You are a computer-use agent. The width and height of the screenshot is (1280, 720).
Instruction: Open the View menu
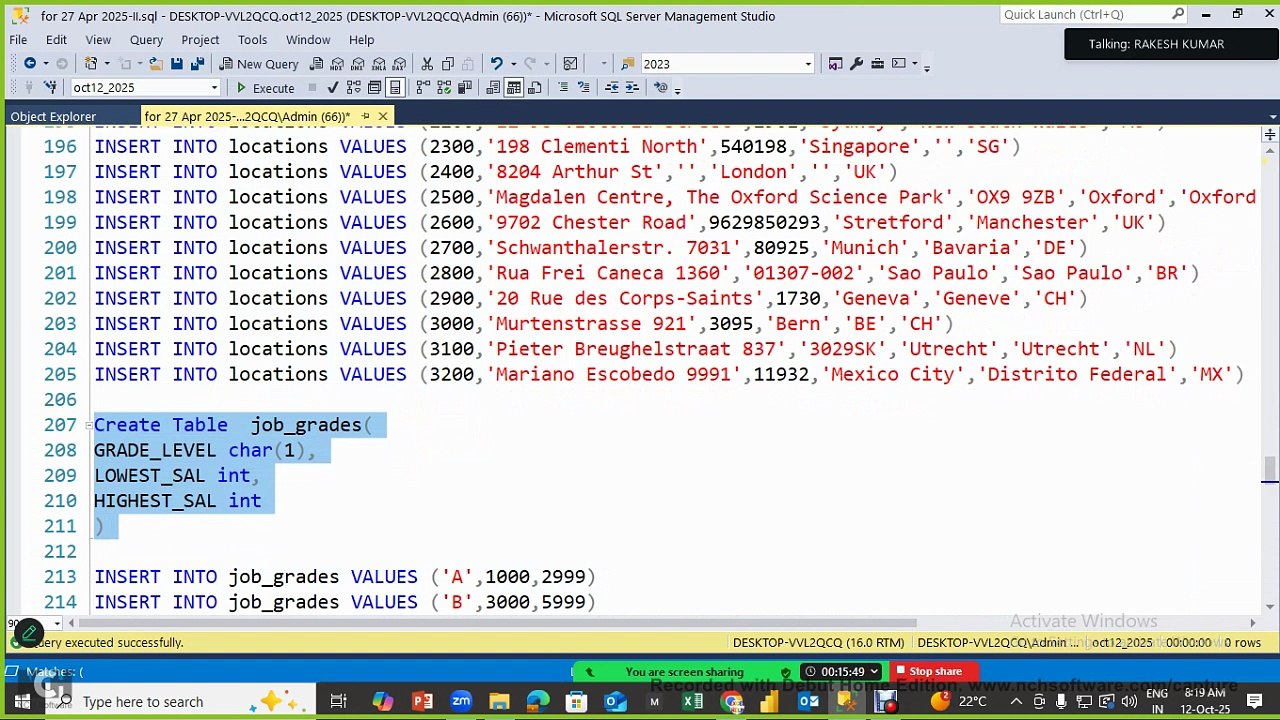98,39
